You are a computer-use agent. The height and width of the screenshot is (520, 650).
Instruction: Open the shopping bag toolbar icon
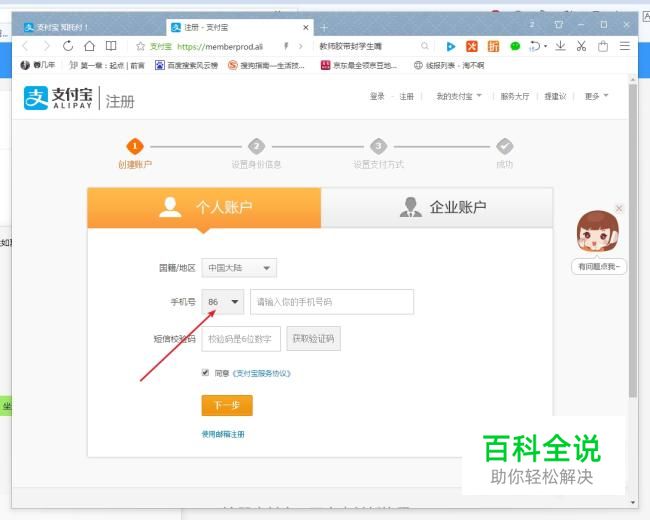point(603,46)
